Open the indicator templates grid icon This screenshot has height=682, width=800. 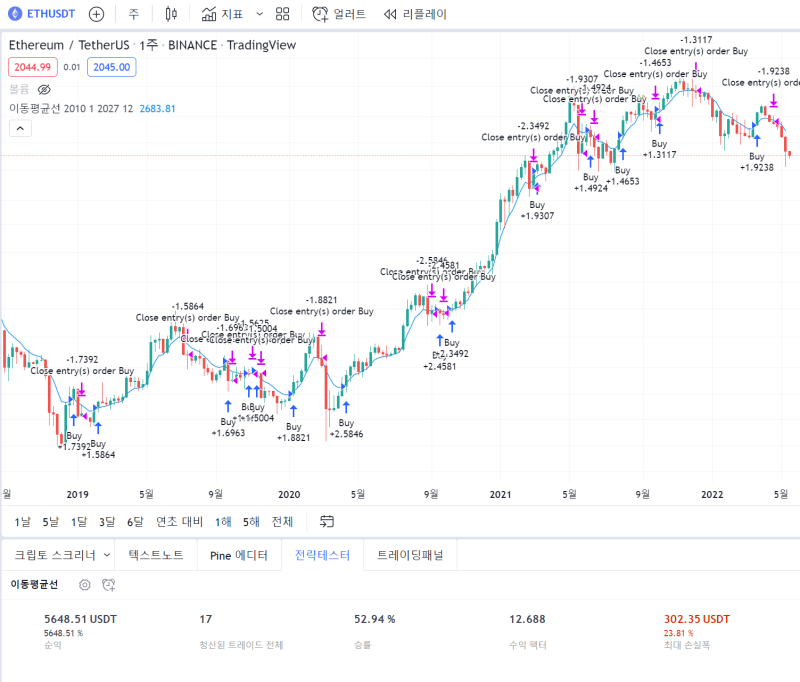click(282, 14)
